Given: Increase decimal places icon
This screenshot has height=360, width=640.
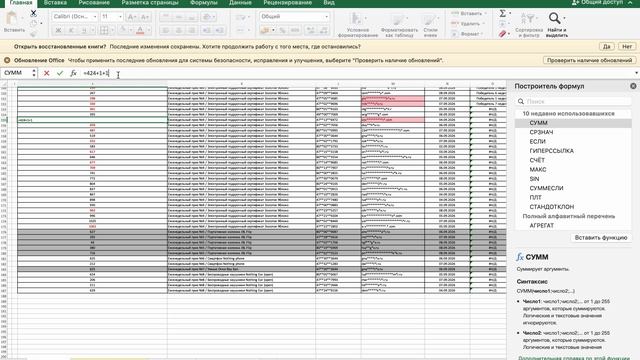Looking at the screenshot, I should tap(311, 30).
